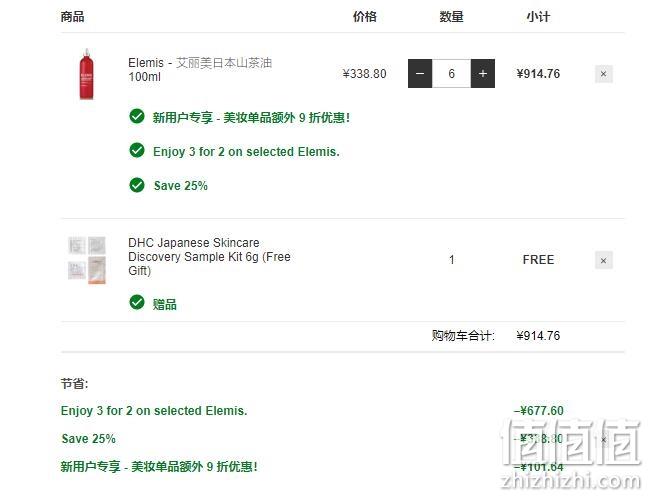Increase Elemis quantity with plus button
Screen dimensions: 650x498
pos(483,74)
